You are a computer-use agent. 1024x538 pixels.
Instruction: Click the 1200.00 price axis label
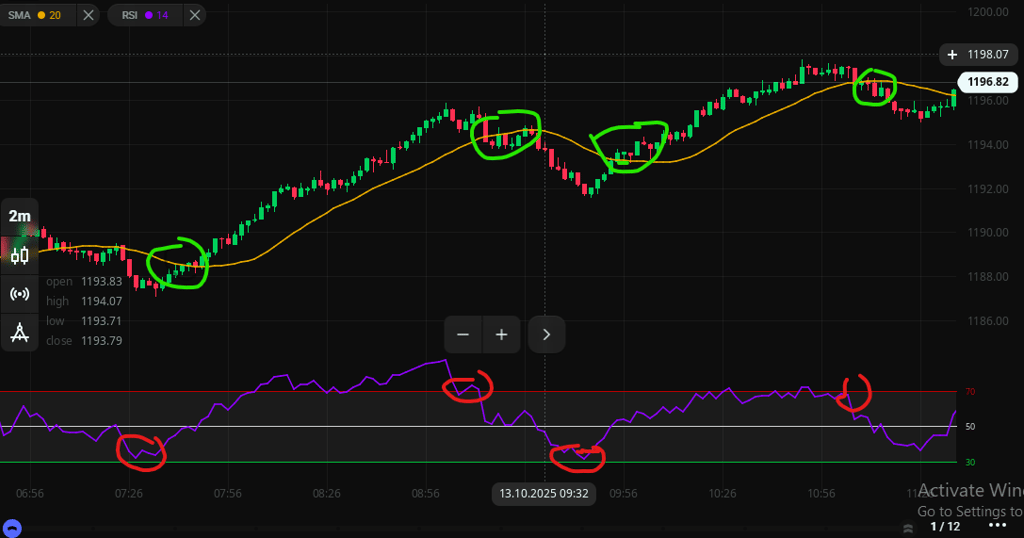tap(988, 12)
